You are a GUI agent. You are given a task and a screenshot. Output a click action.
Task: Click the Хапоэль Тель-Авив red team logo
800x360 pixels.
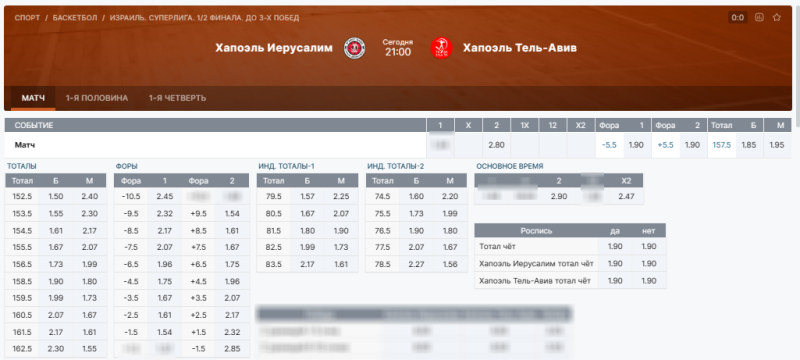[x=441, y=48]
